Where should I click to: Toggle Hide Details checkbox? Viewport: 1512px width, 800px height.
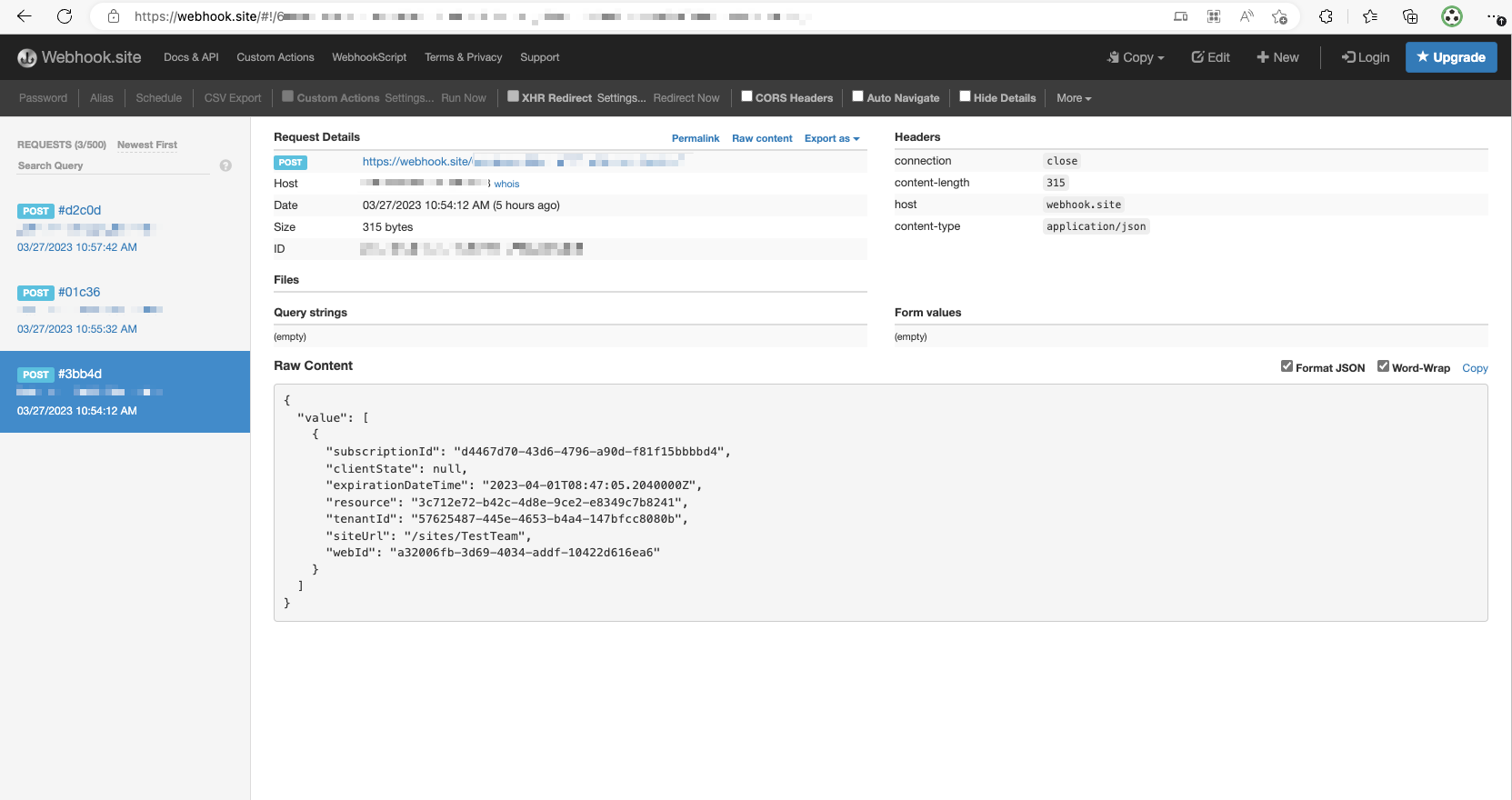click(x=965, y=96)
